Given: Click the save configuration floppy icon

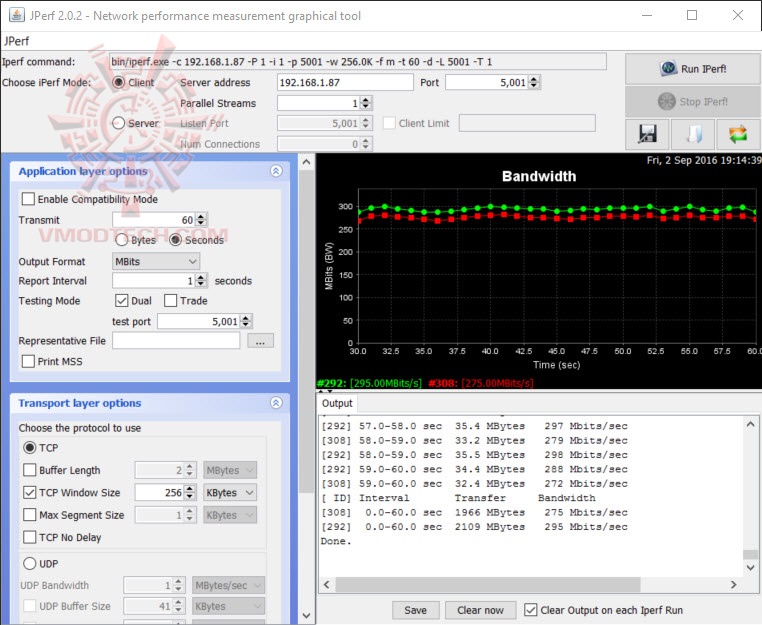Looking at the screenshot, I should pyautogui.click(x=647, y=134).
